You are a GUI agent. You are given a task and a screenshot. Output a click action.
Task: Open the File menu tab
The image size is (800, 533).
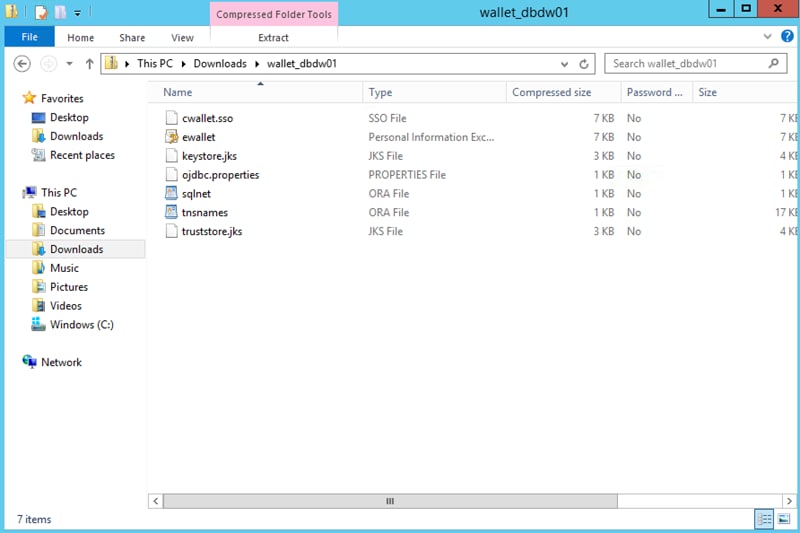click(x=29, y=37)
